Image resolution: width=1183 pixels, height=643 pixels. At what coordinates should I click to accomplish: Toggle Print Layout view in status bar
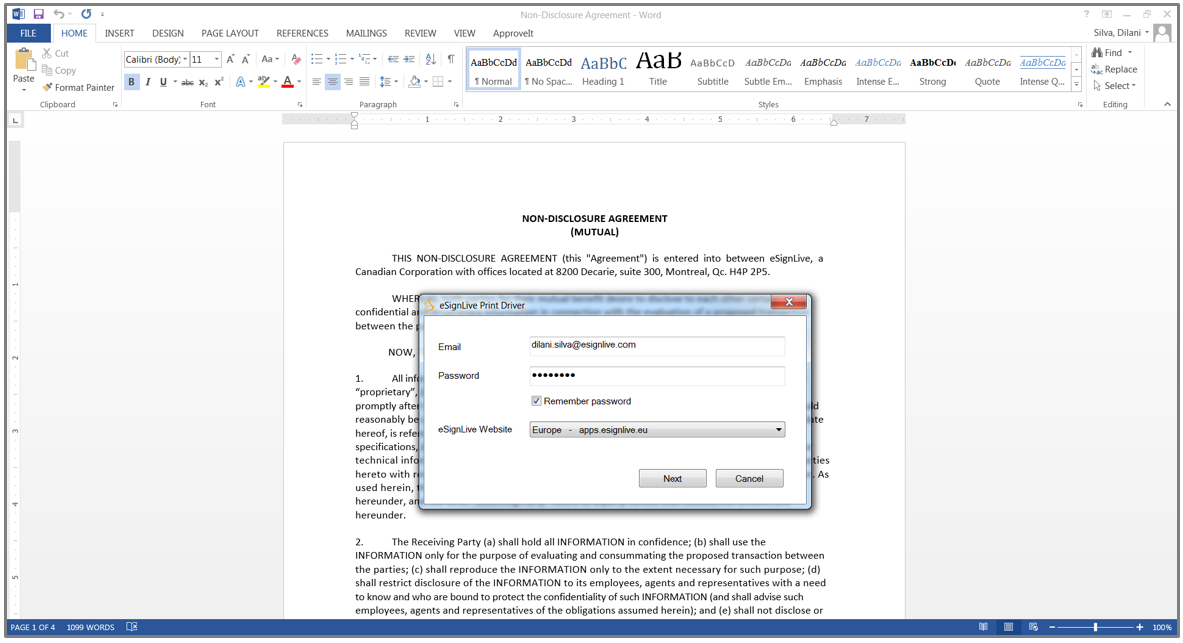pyautogui.click(x=1008, y=627)
